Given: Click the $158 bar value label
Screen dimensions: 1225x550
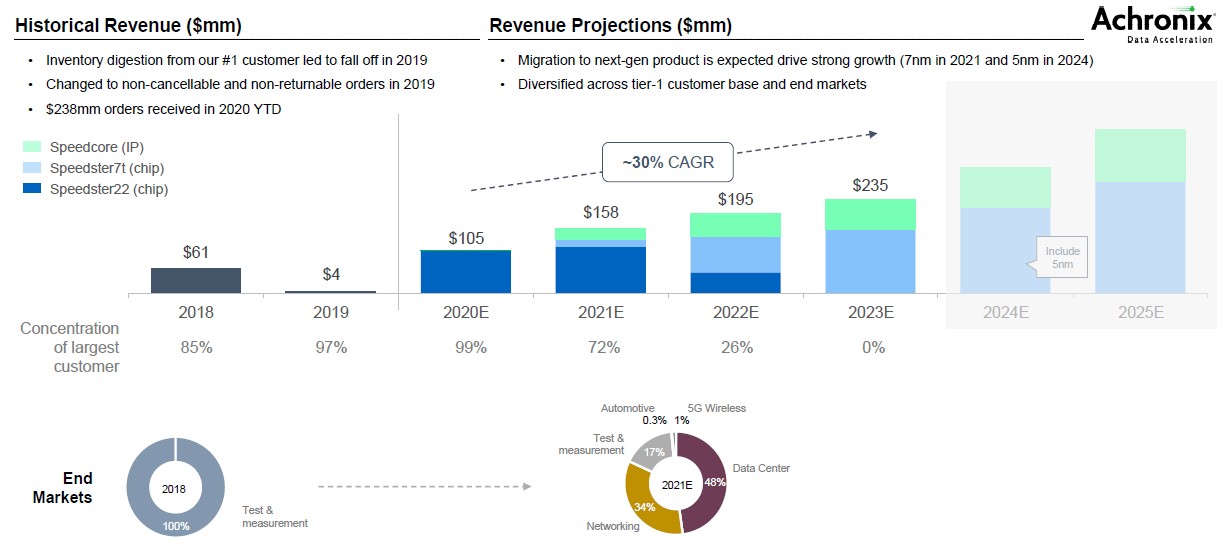Looking at the screenshot, I should pos(601,212).
